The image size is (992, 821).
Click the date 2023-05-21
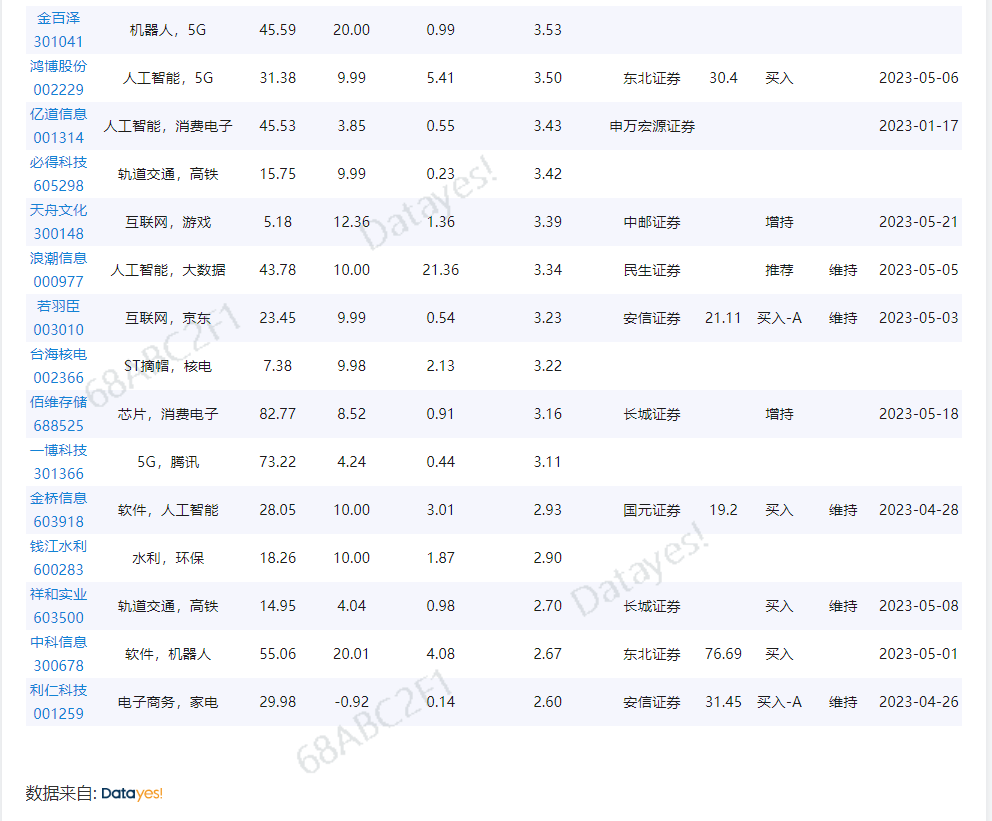(x=918, y=222)
